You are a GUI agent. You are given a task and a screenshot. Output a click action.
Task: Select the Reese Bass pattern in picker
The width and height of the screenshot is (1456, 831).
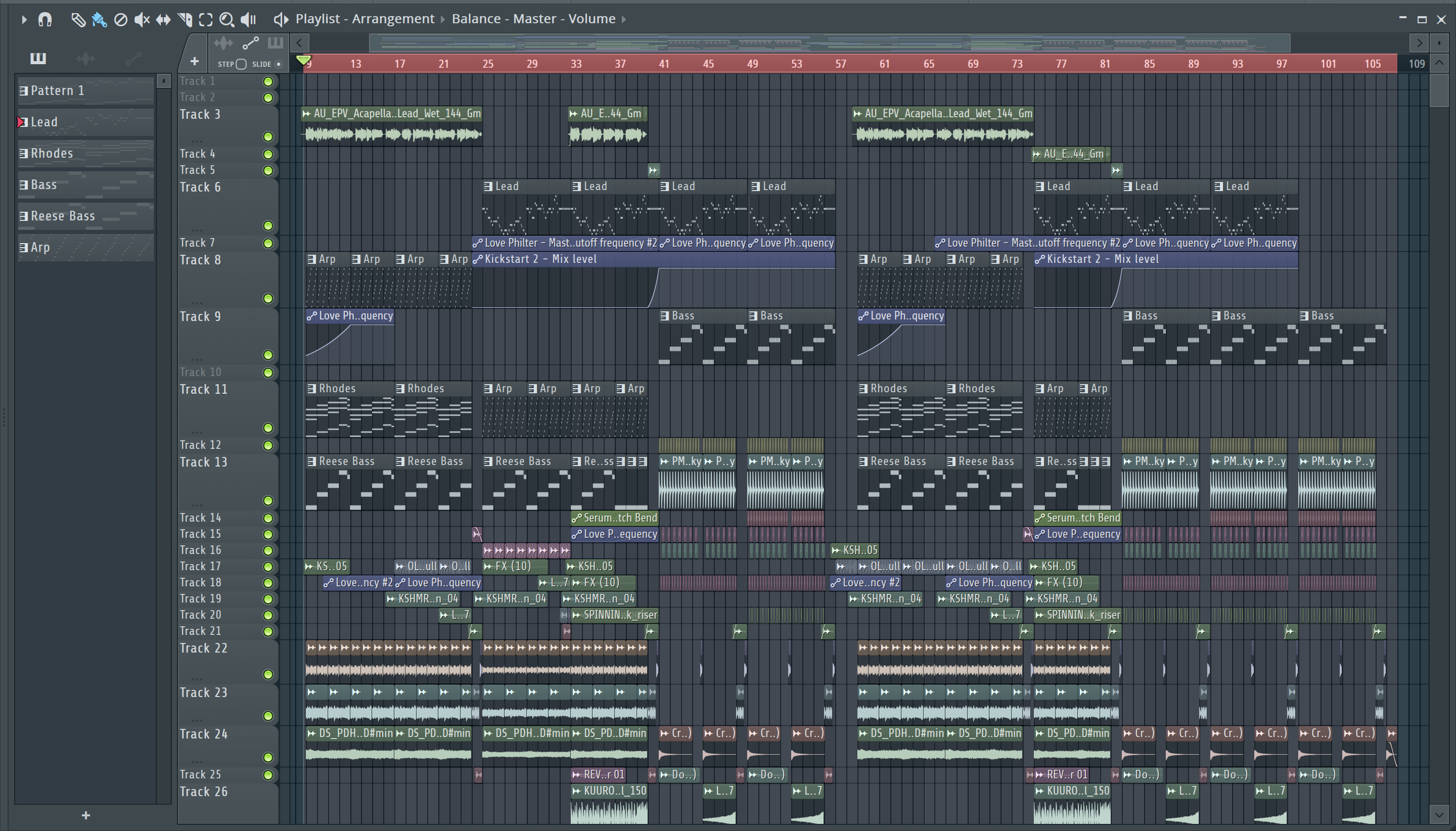coord(85,216)
